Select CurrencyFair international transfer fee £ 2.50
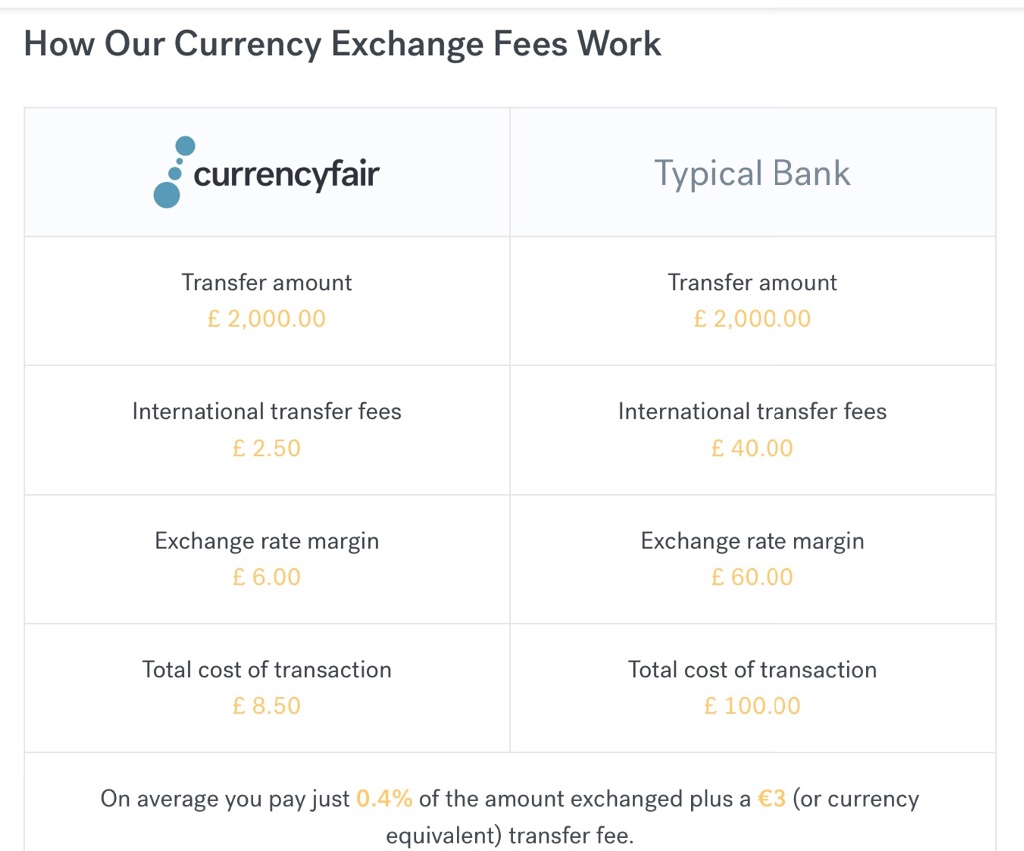The width and height of the screenshot is (1024, 851). click(266, 448)
